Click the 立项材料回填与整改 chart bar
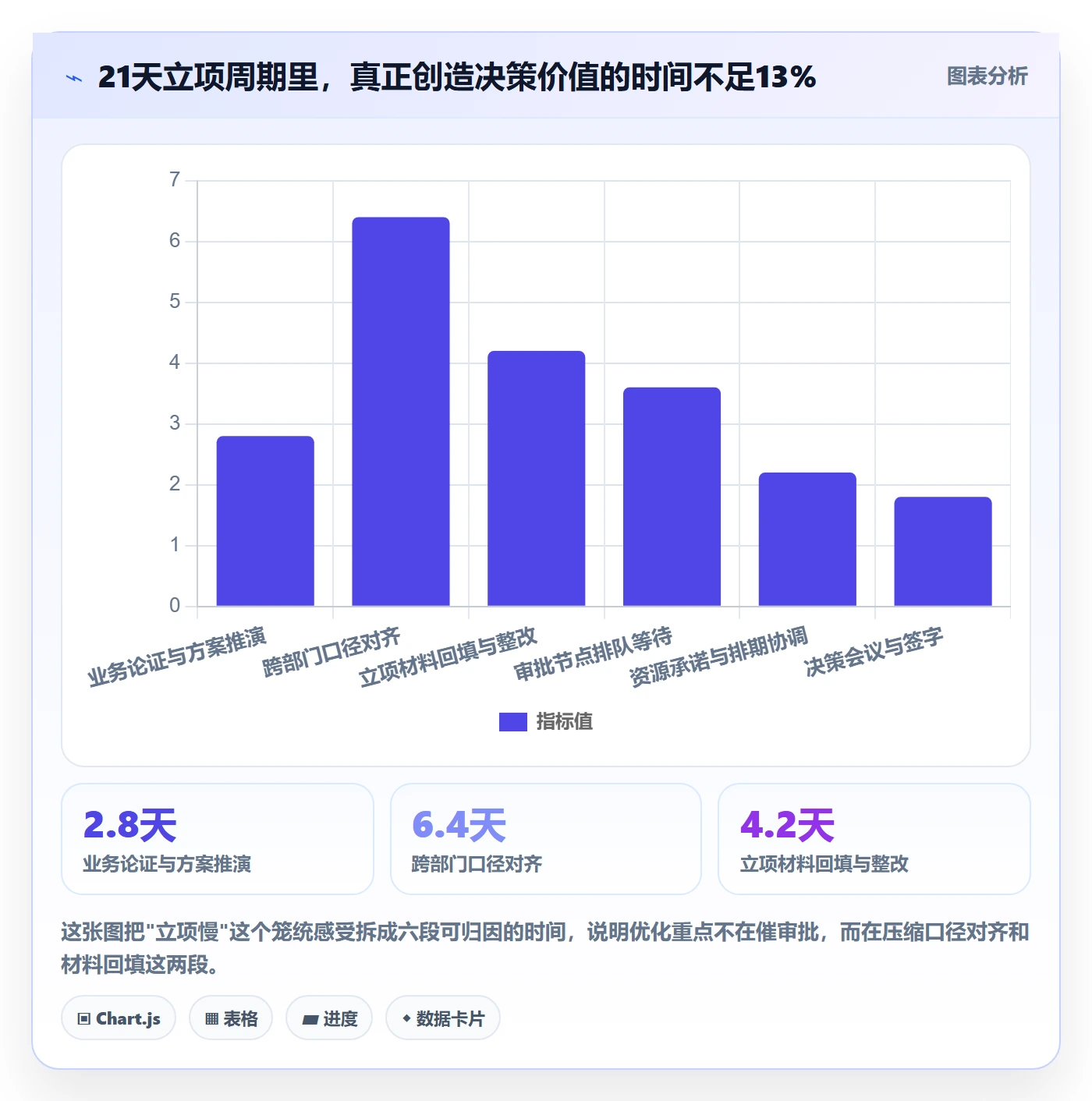 (x=537, y=478)
